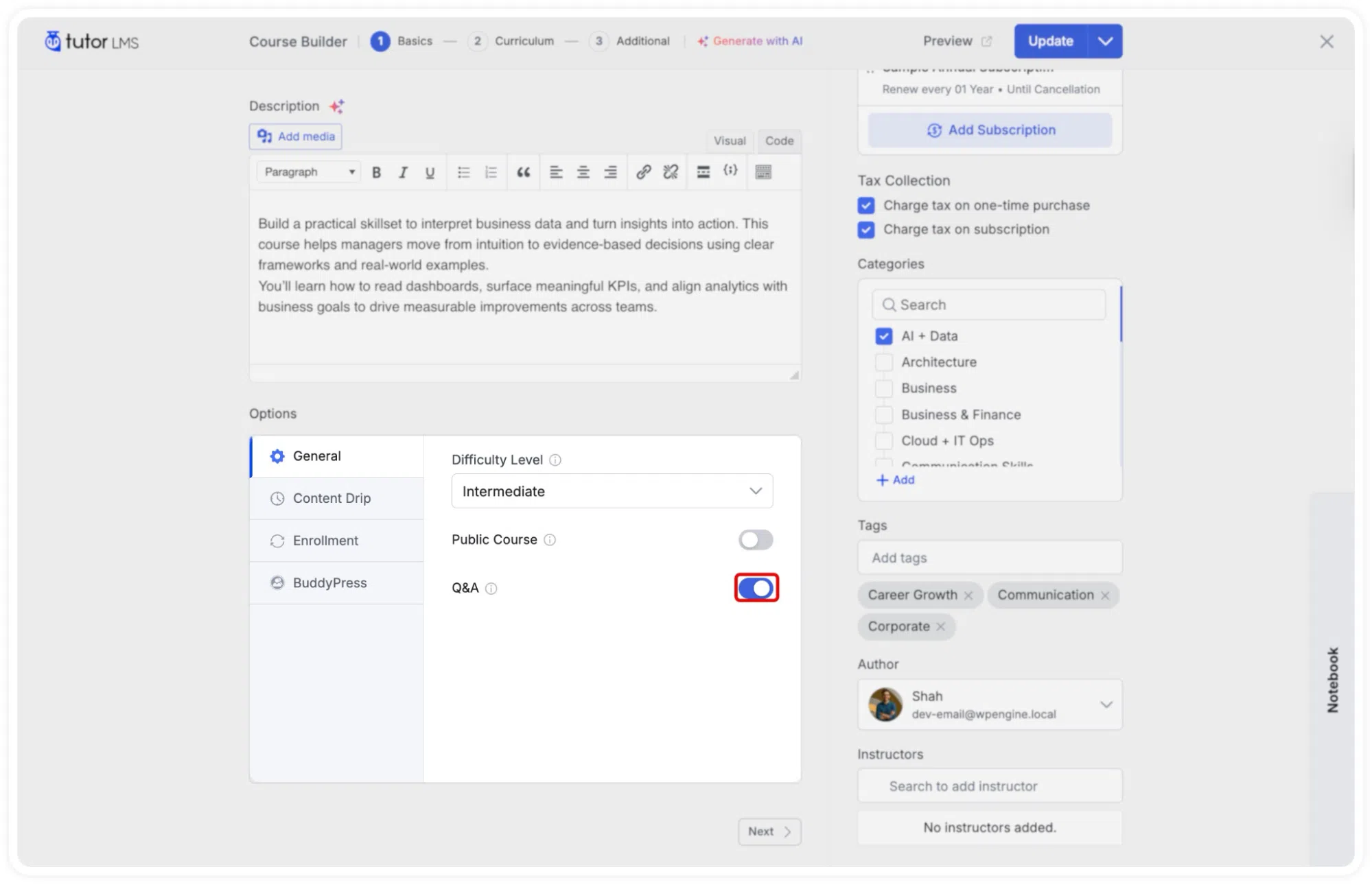The width and height of the screenshot is (1372, 885).
Task: Remove the Career Growth tag
Action: click(968, 595)
